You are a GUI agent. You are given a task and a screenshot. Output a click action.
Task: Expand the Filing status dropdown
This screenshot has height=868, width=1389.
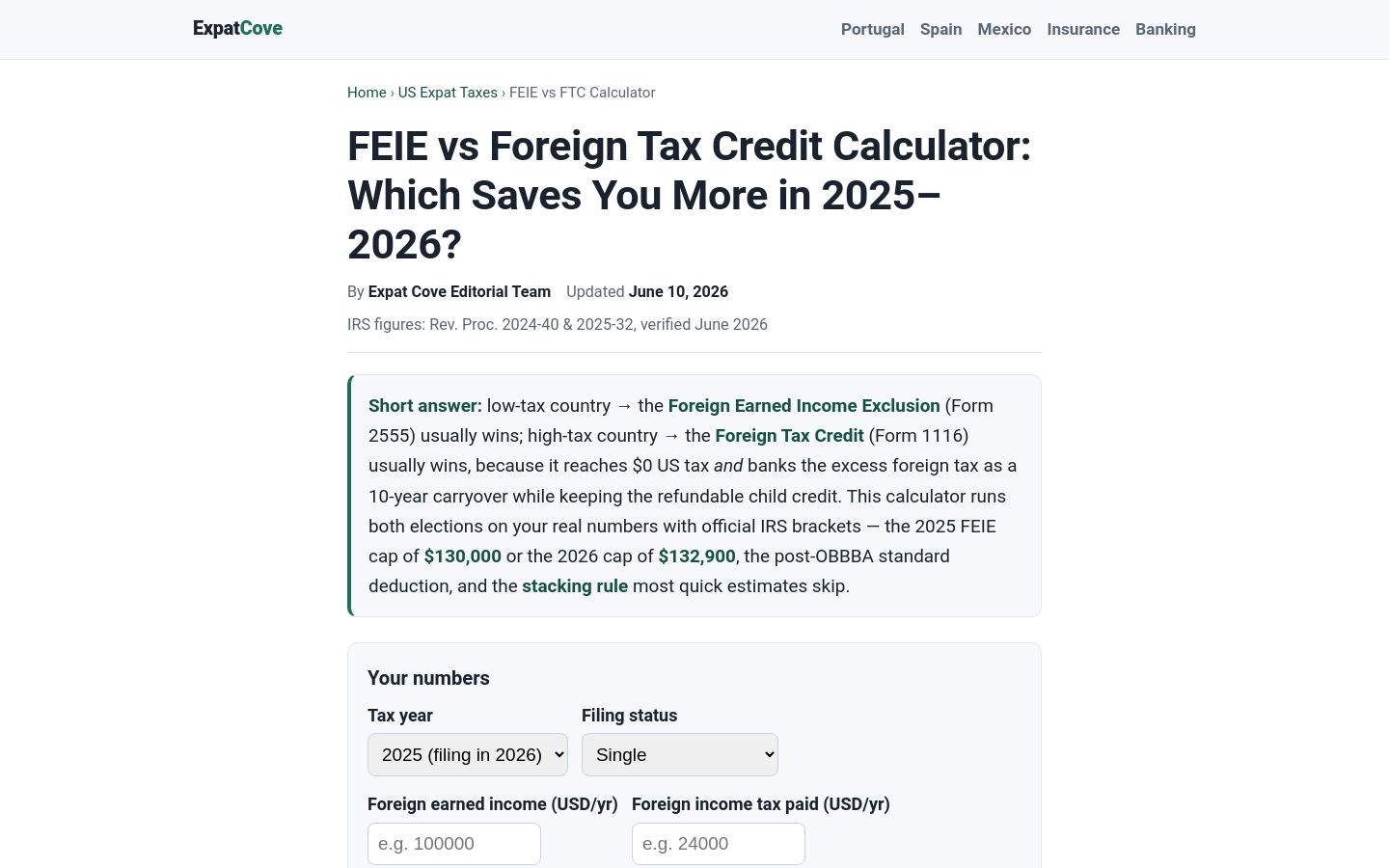[x=680, y=754]
